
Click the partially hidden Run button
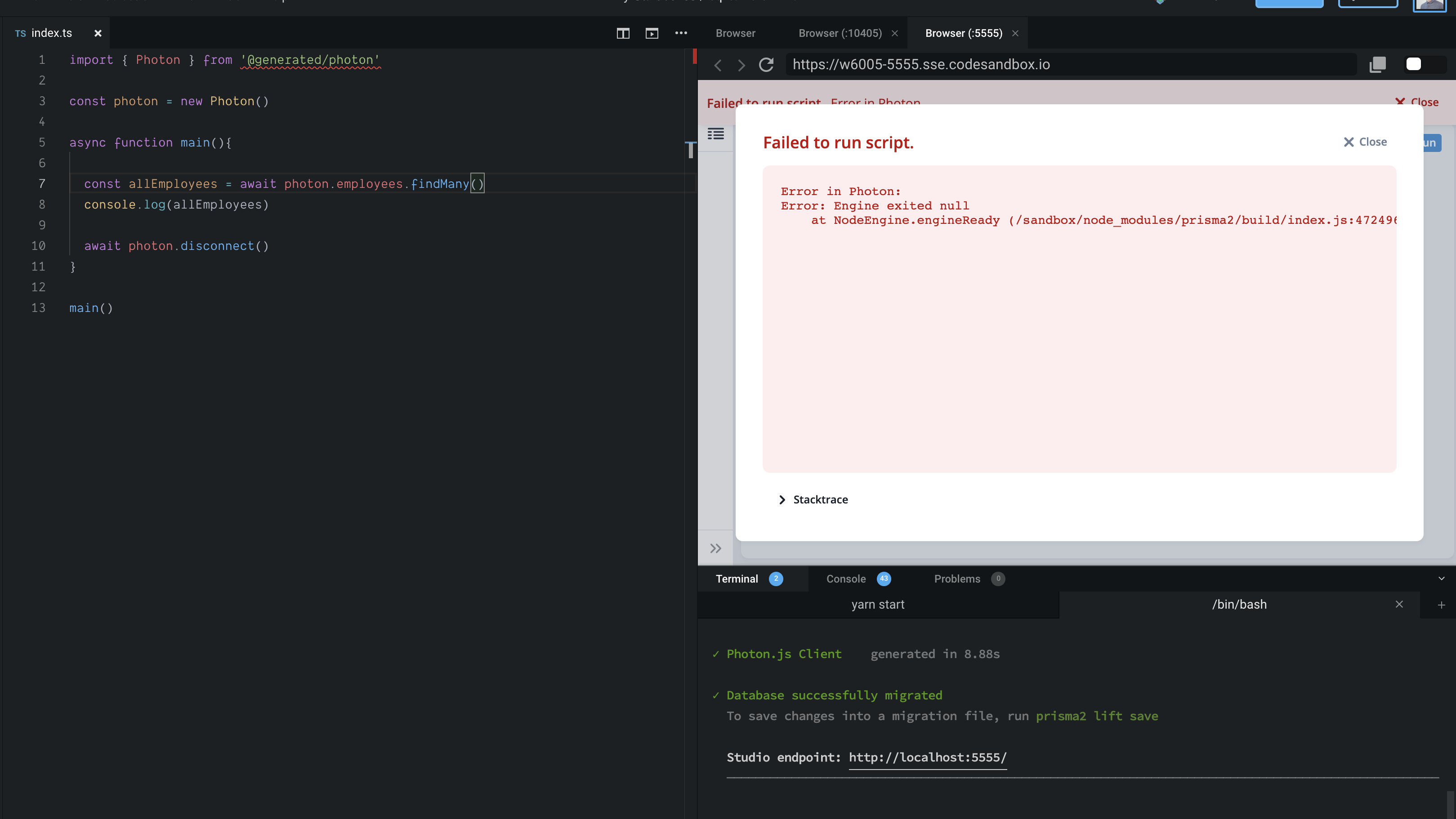click(1431, 142)
